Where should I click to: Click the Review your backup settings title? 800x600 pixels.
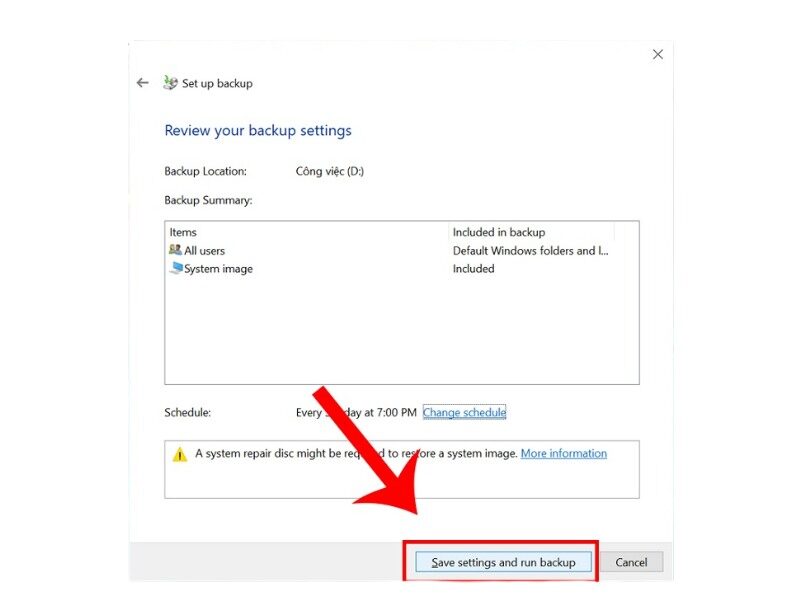point(257,130)
